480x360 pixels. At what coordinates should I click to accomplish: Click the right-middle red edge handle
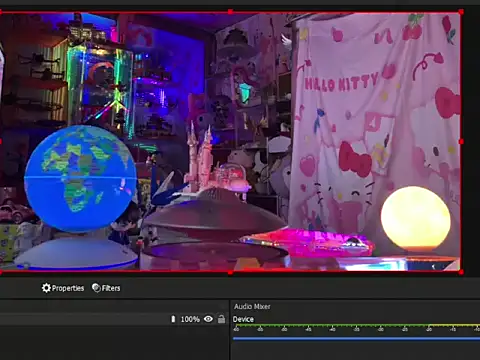(x=461, y=142)
